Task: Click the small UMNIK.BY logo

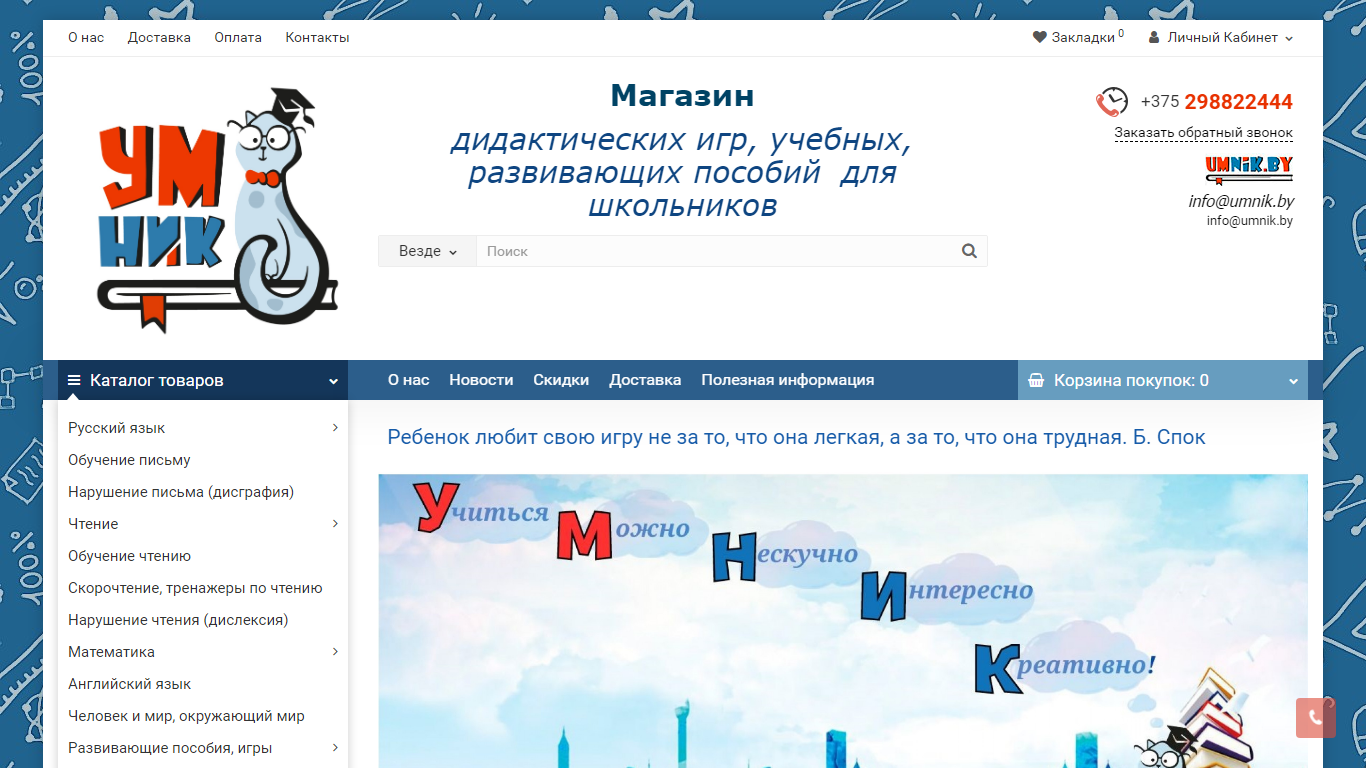Action: coord(1249,169)
